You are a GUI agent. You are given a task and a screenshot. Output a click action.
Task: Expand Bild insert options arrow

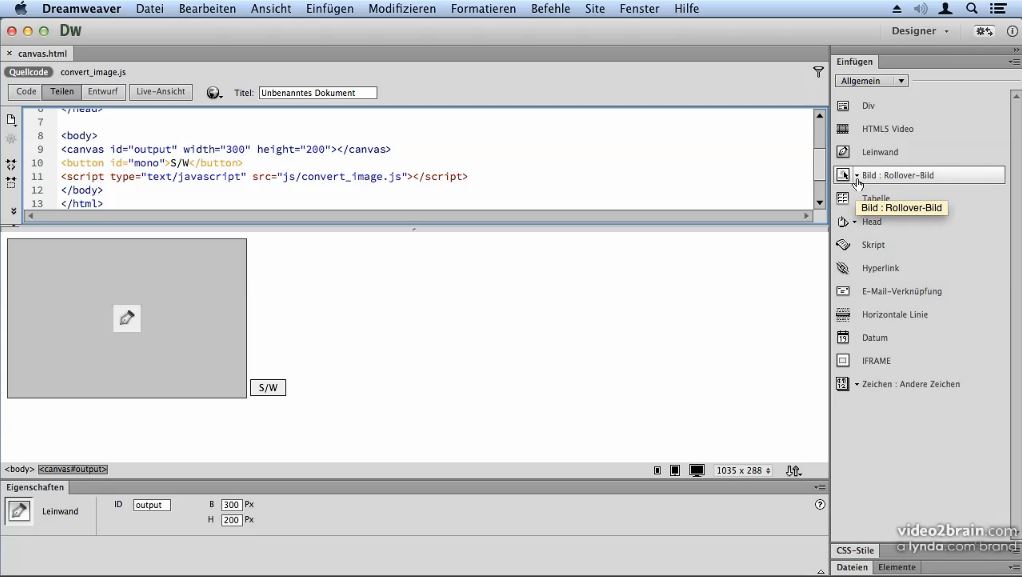(856, 175)
